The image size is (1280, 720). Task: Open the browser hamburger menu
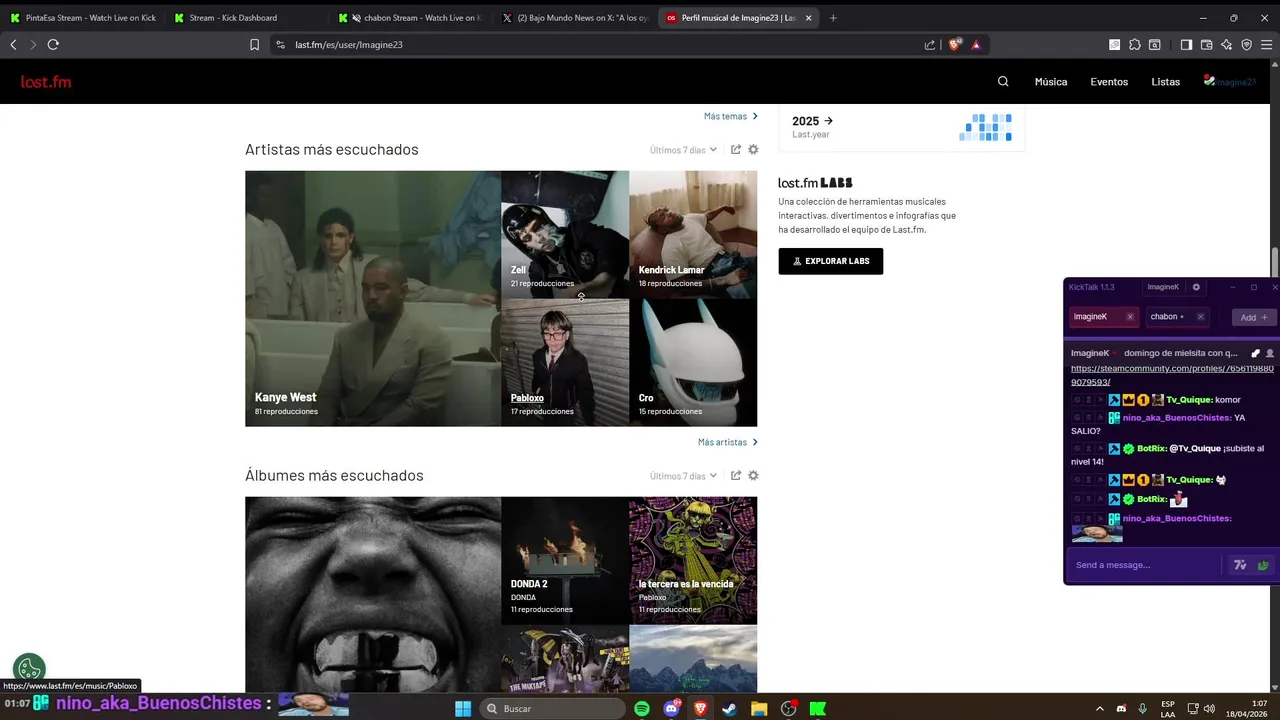(1267, 45)
